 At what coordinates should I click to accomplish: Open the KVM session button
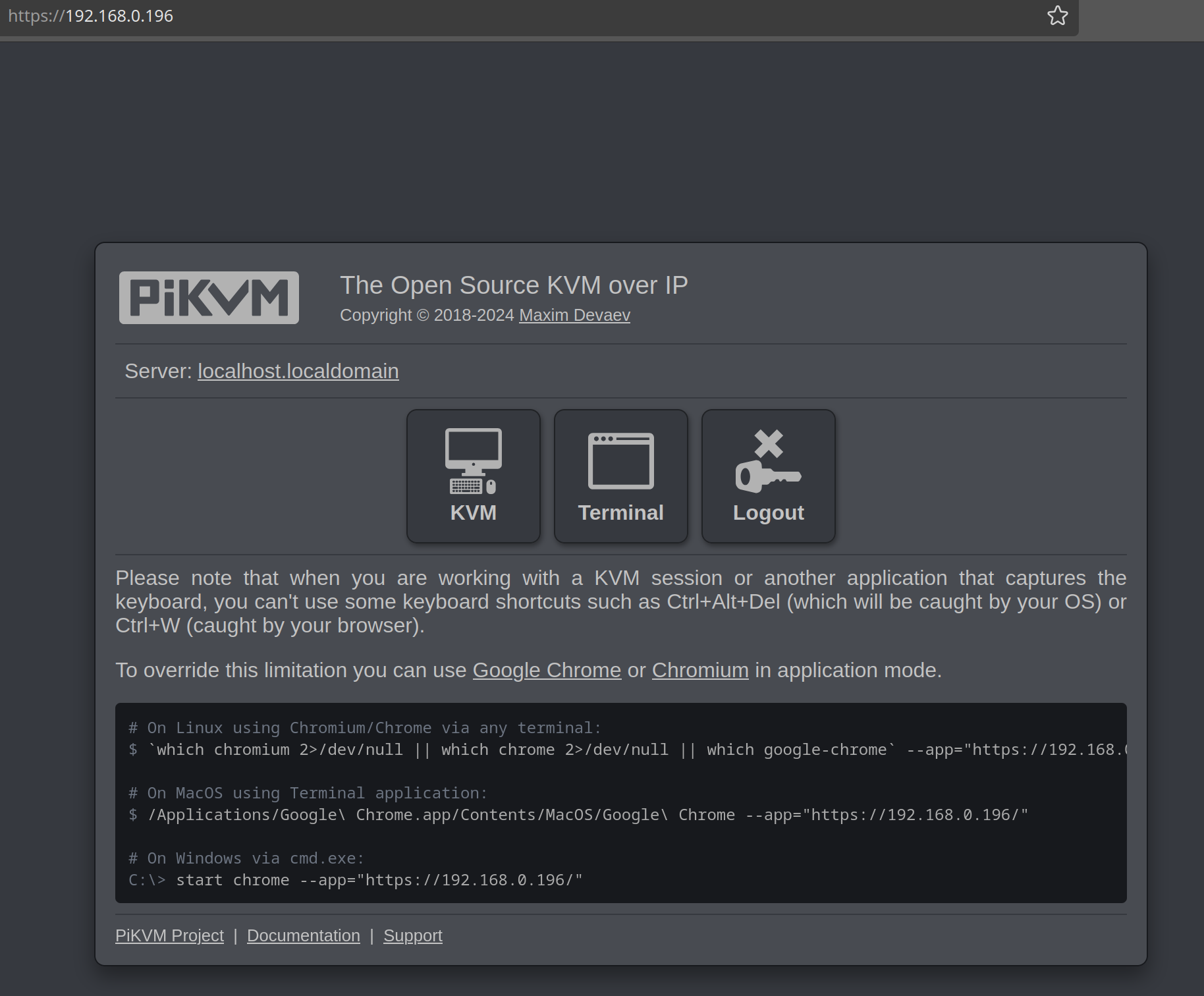tap(474, 476)
